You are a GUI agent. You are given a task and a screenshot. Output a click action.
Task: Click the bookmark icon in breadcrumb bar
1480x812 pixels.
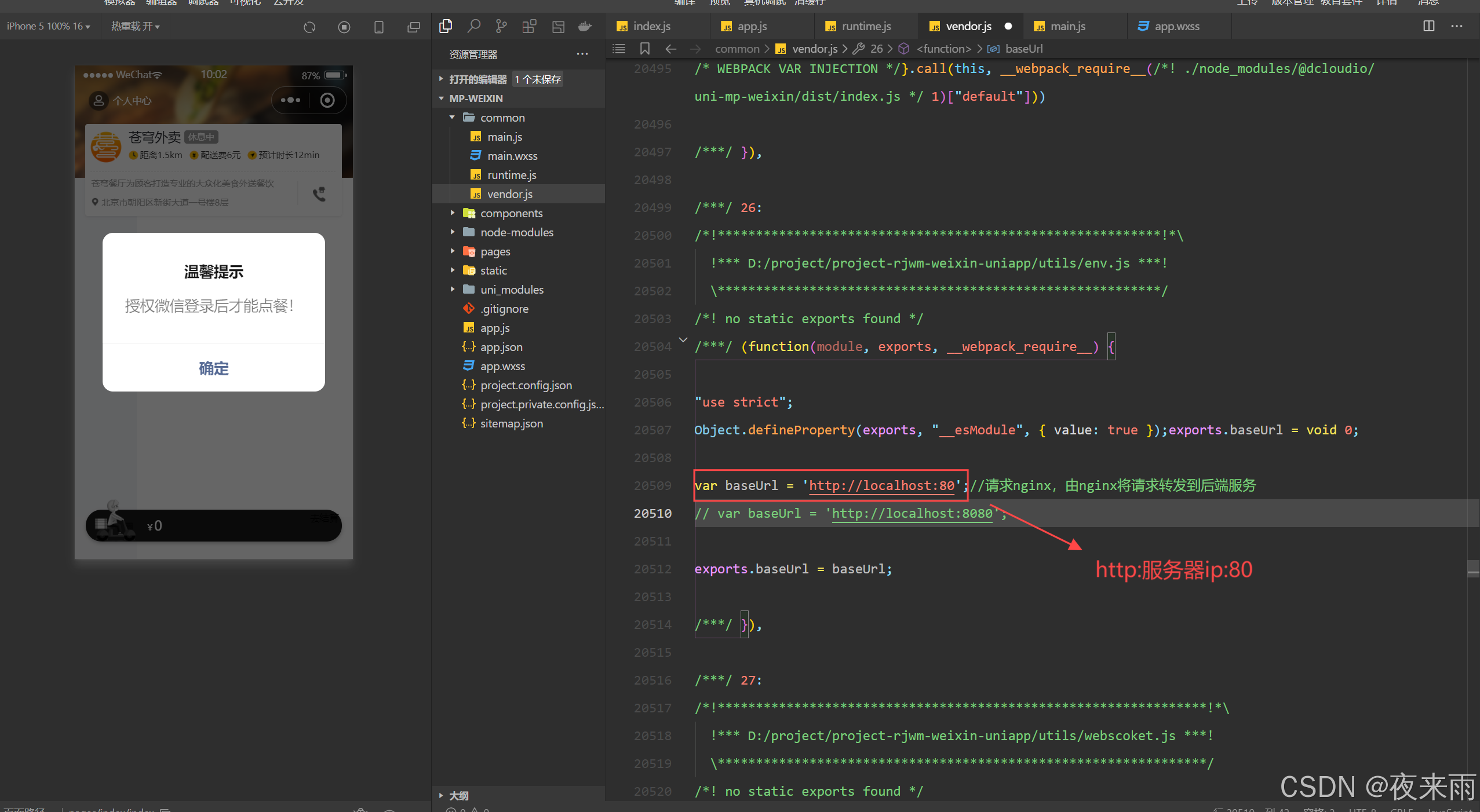(x=644, y=49)
